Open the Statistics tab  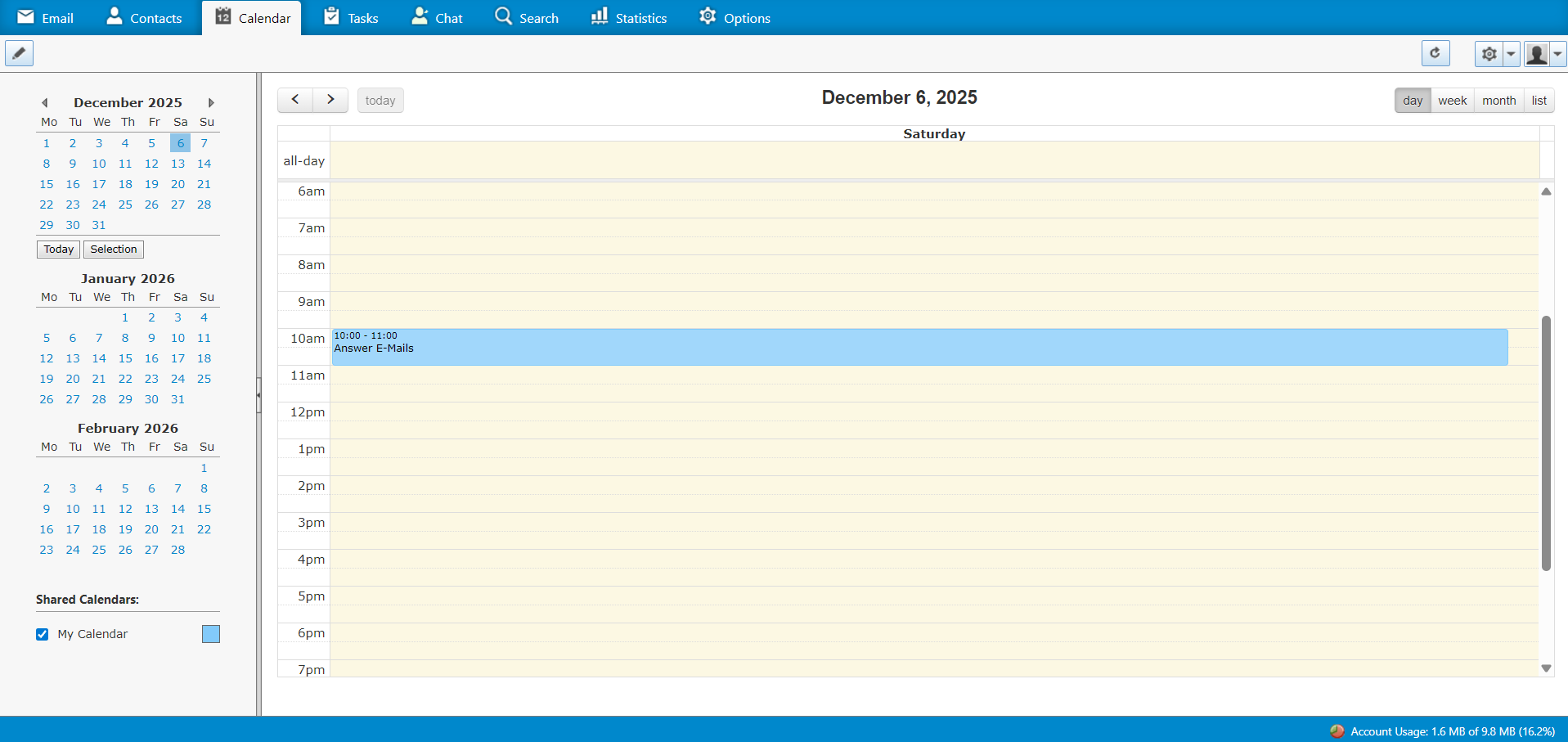pos(629,18)
